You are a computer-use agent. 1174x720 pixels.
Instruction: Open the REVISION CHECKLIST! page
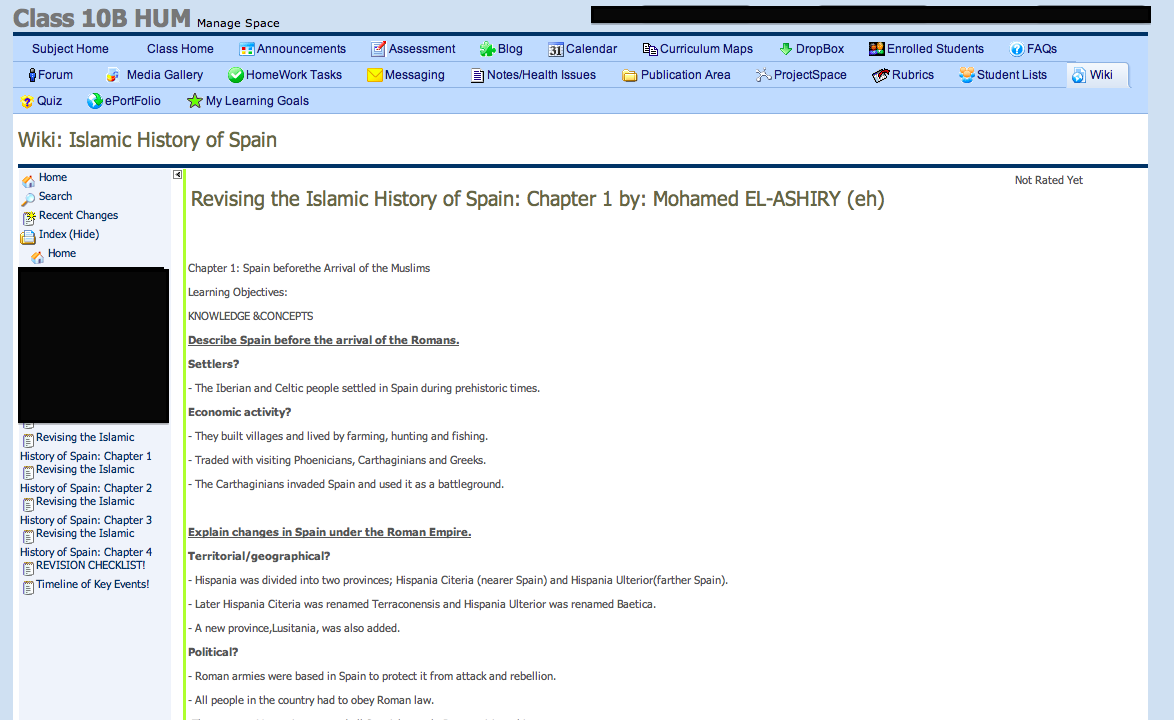pyautogui.click(x=90, y=565)
